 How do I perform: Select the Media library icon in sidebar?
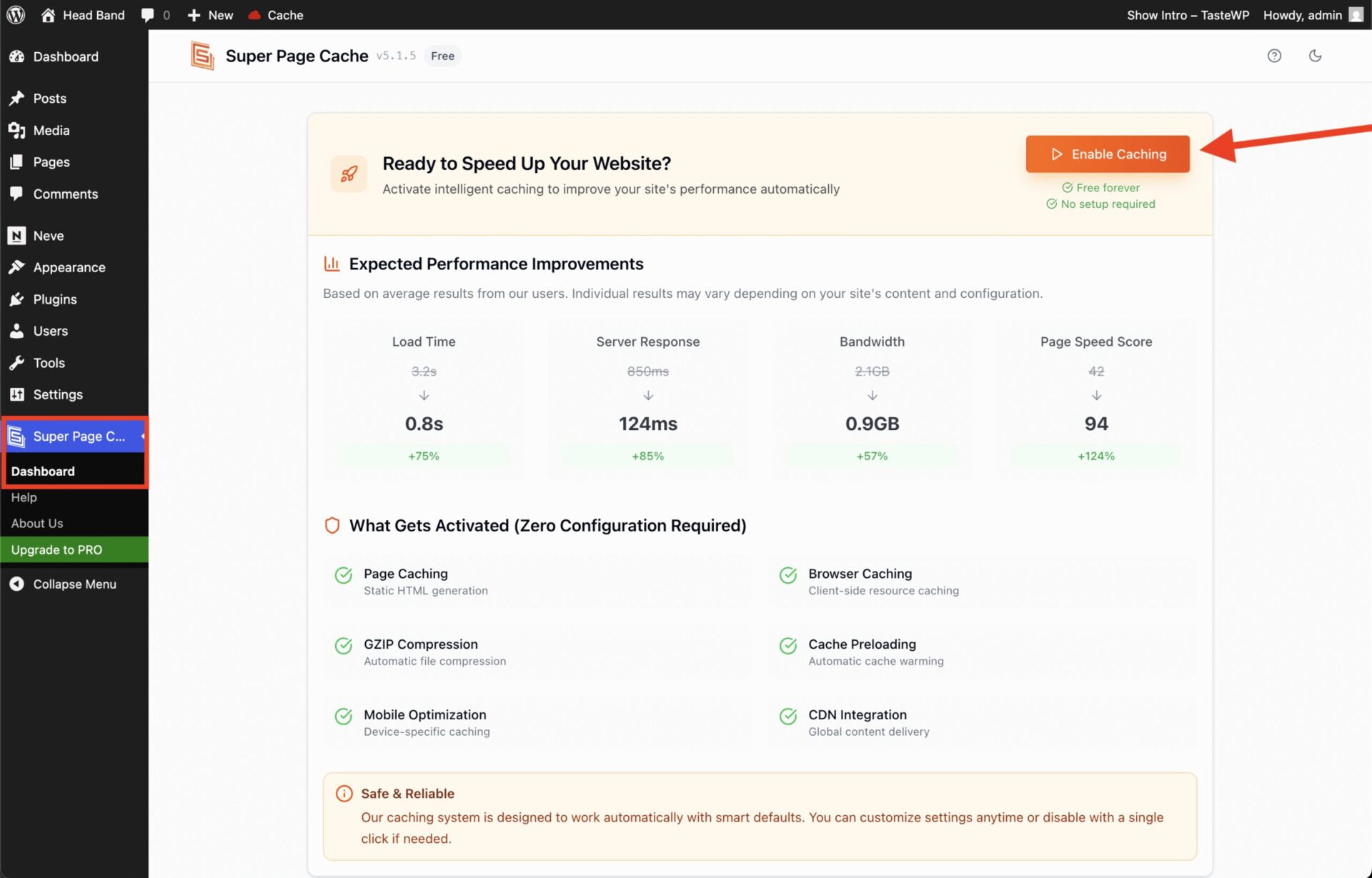pos(17,130)
